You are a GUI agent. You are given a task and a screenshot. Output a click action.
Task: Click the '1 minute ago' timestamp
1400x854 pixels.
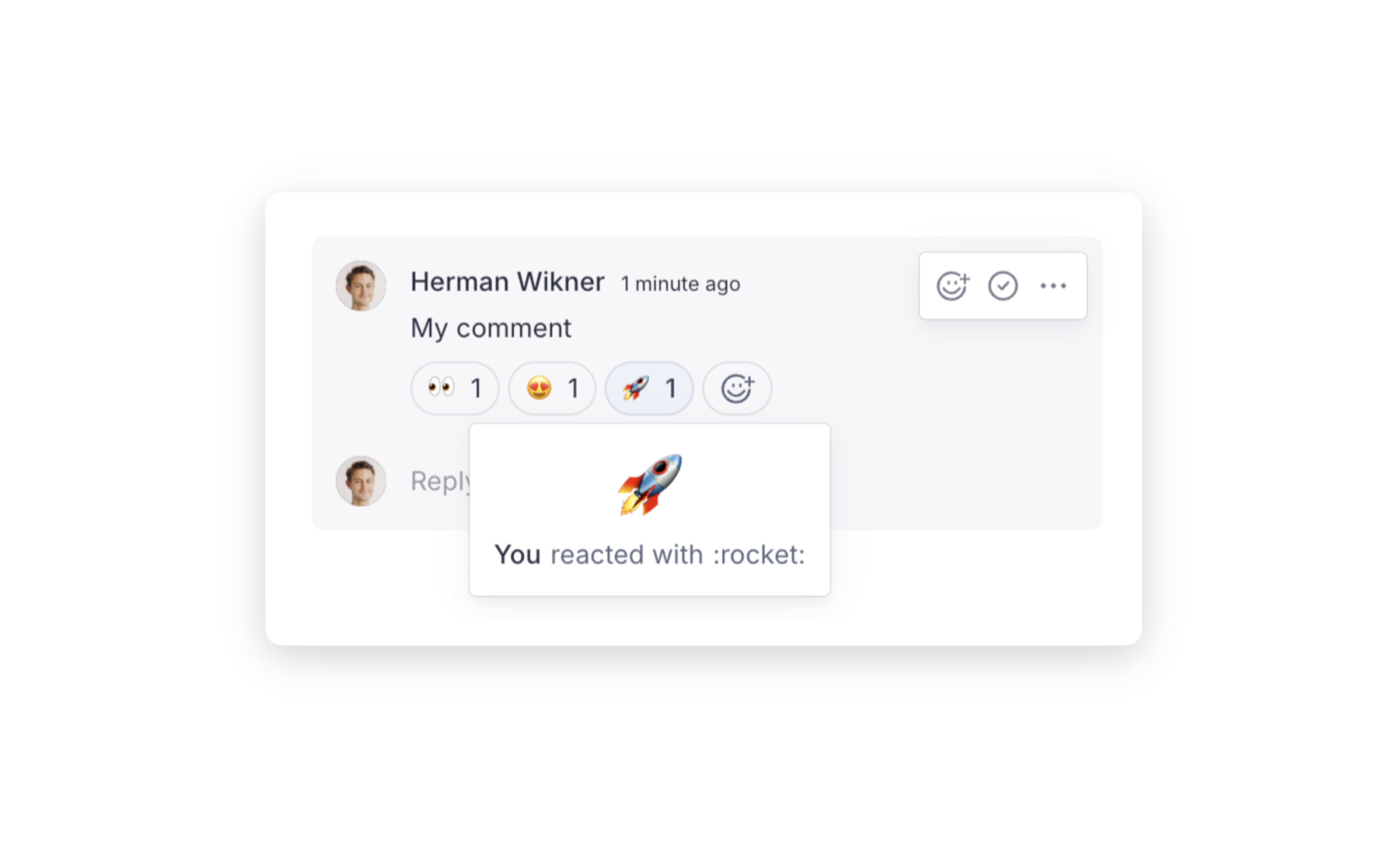point(680,284)
